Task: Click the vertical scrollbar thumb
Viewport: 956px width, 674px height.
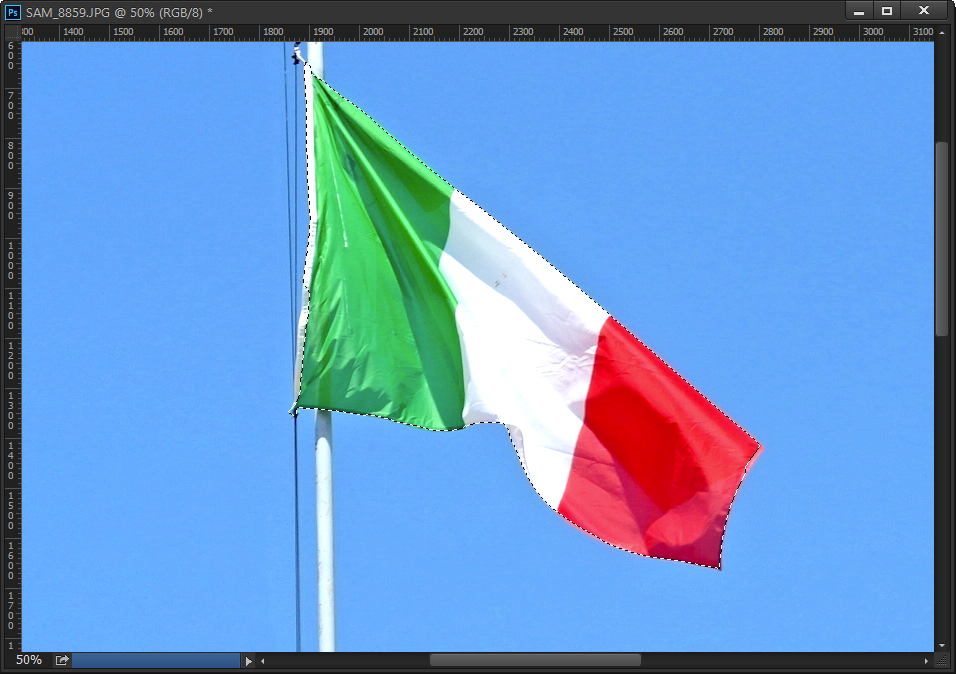Action: point(941,238)
